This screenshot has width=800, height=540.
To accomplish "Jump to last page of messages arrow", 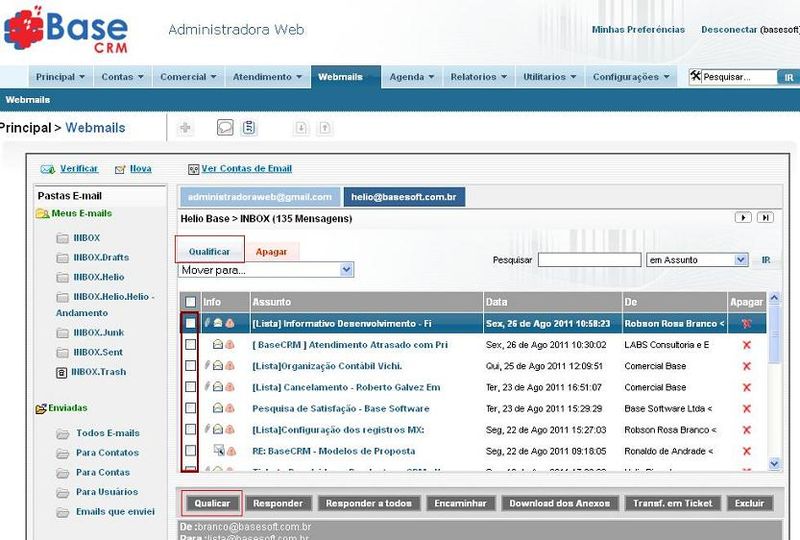I will click(x=764, y=217).
